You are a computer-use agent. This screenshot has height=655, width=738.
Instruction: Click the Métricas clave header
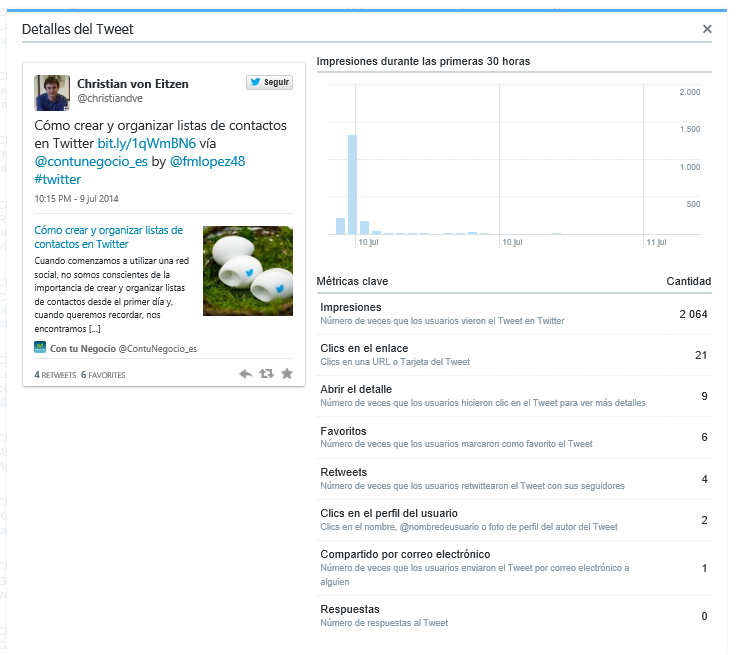352,281
